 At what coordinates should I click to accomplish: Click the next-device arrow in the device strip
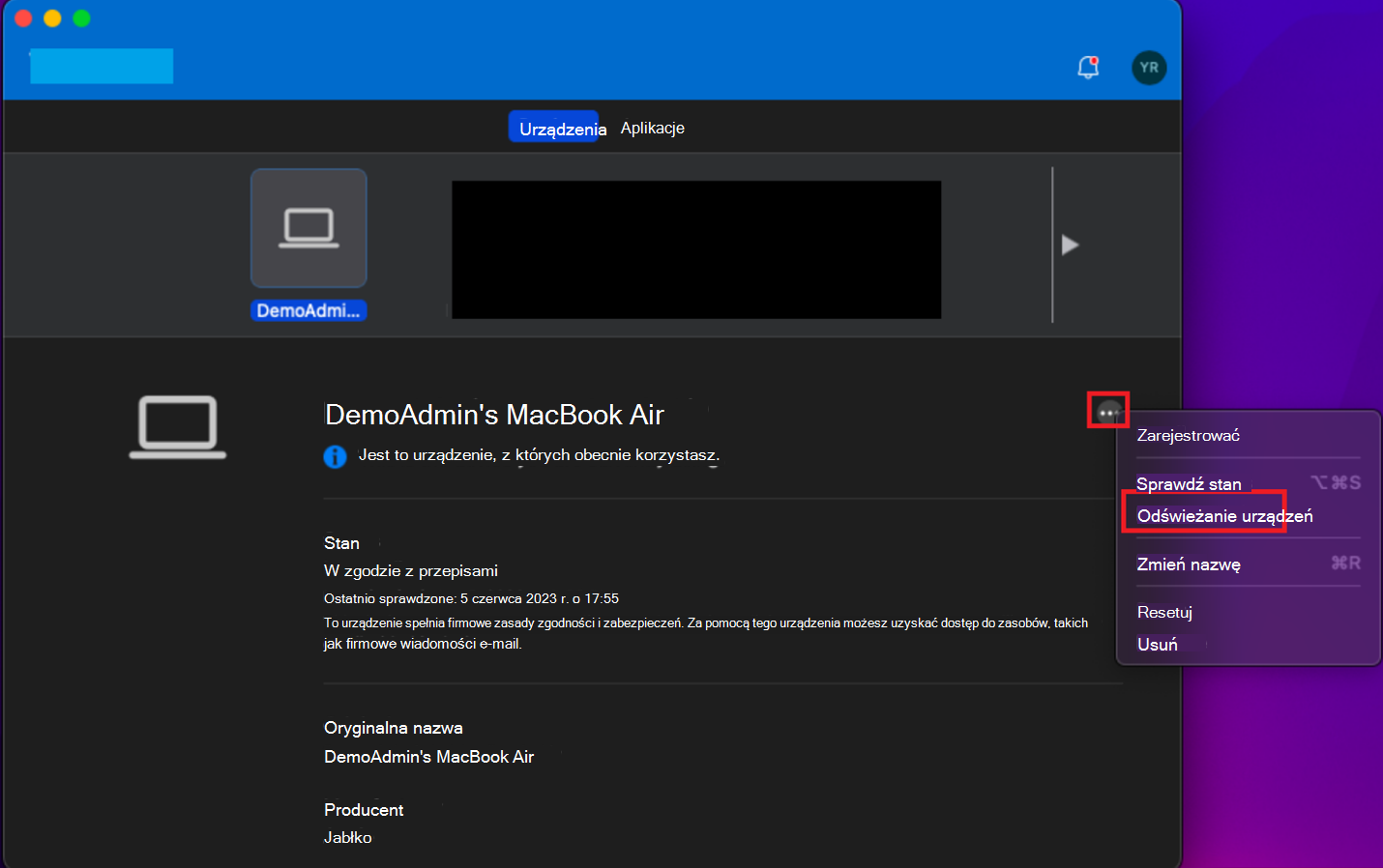click(x=1070, y=245)
